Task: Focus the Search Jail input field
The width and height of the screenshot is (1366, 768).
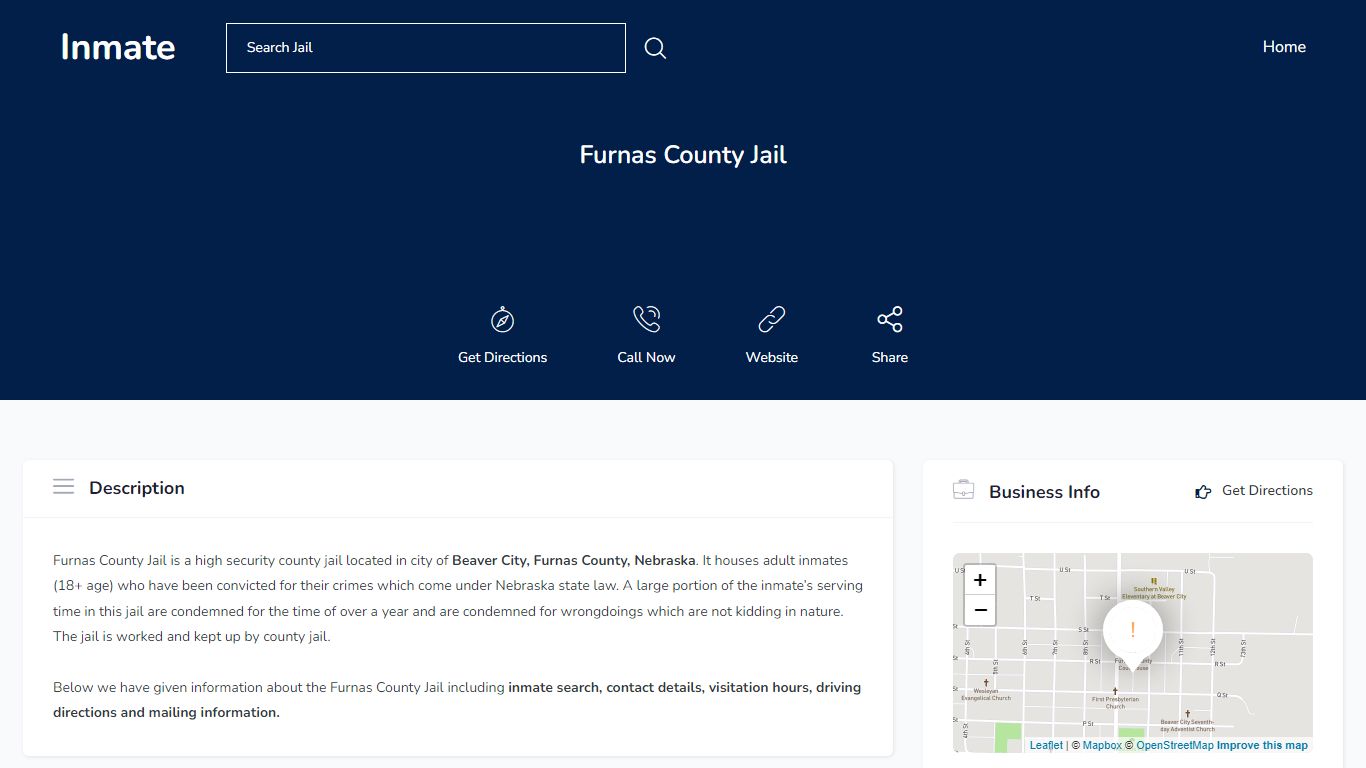Action: coord(426,48)
